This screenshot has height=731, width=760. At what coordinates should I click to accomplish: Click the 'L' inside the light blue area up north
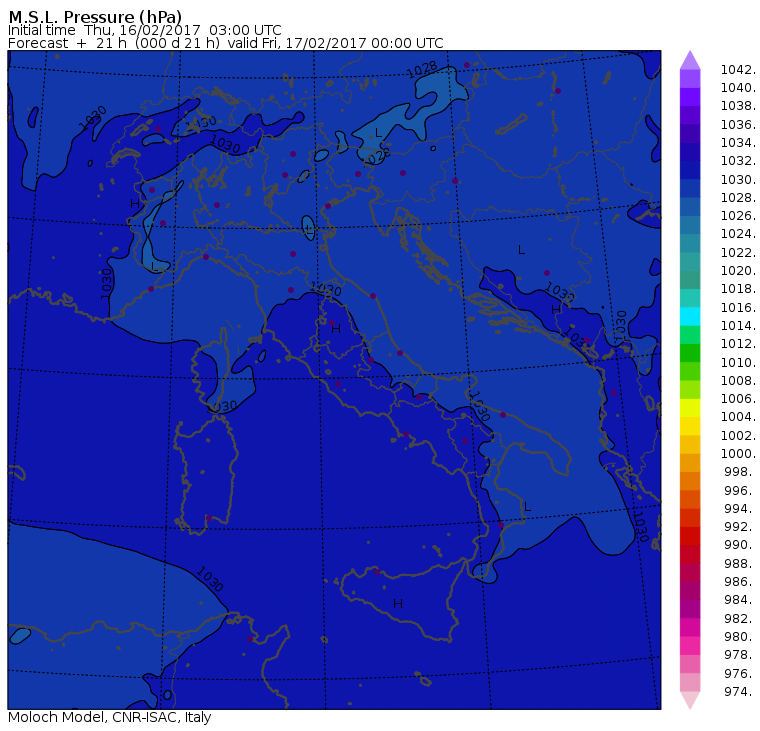[379, 133]
